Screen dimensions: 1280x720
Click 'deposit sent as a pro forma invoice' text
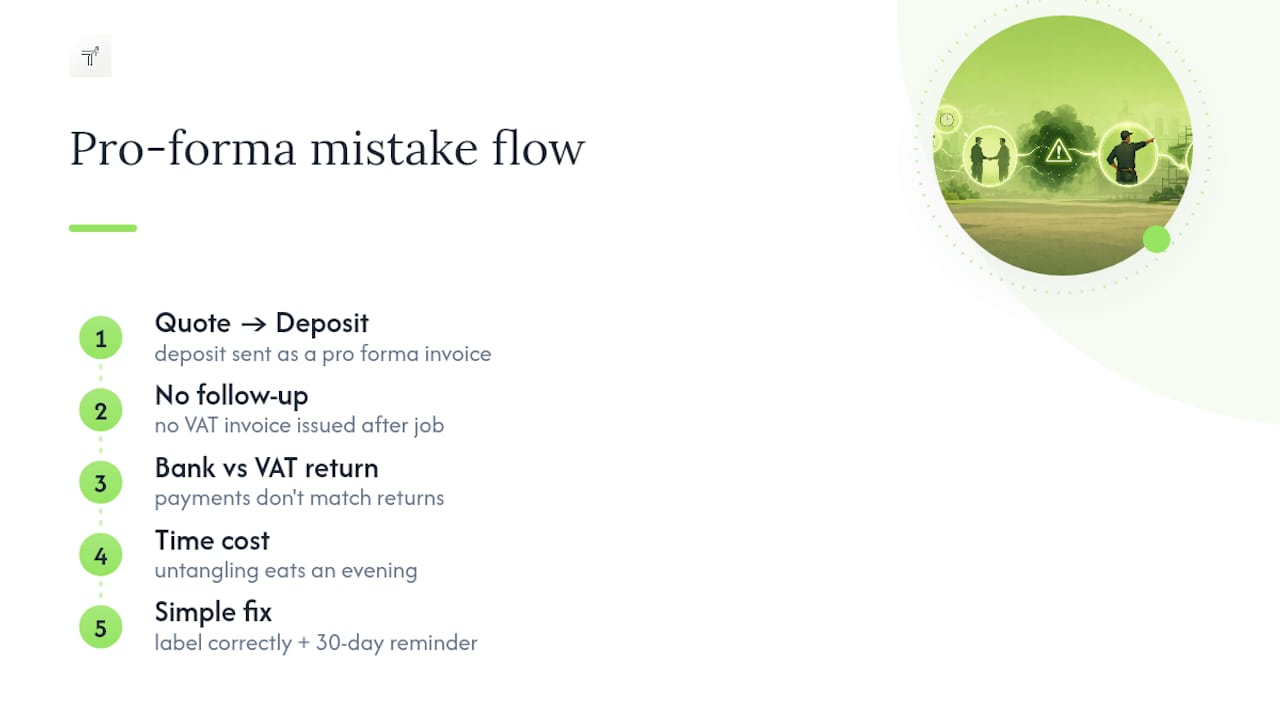click(x=323, y=353)
